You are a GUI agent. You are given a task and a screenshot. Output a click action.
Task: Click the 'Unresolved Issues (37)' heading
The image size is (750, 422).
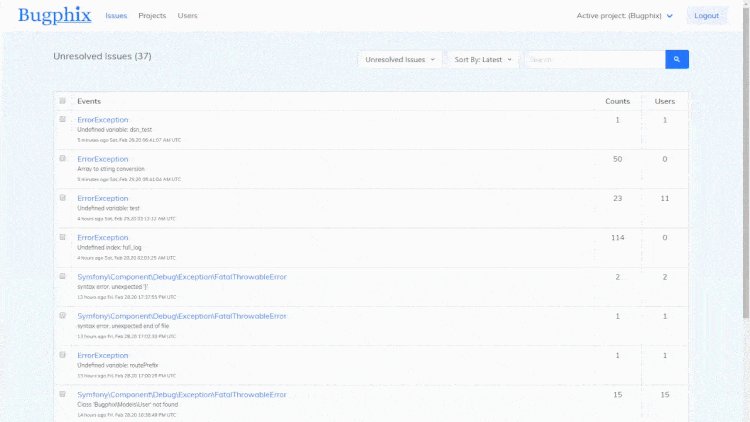tap(102, 56)
